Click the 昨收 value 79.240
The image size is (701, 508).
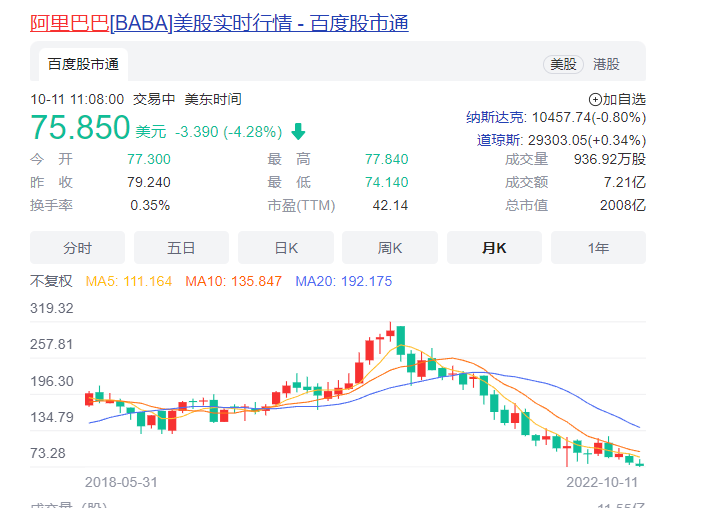[x=148, y=182]
